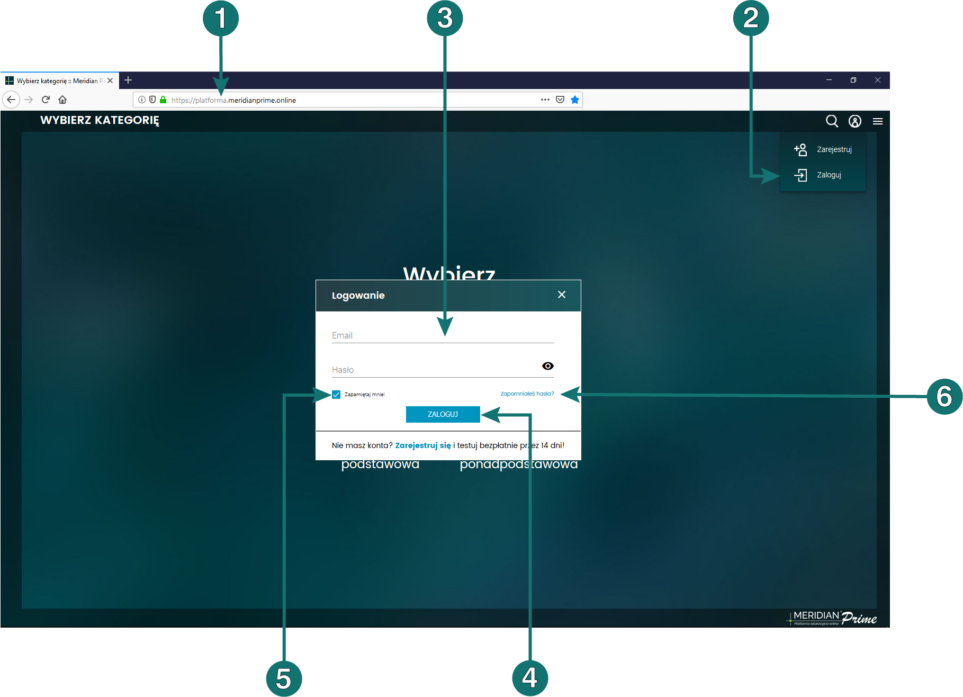Click the blue bookmark star
The width and height of the screenshot is (963, 697).
tap(575, 99)
